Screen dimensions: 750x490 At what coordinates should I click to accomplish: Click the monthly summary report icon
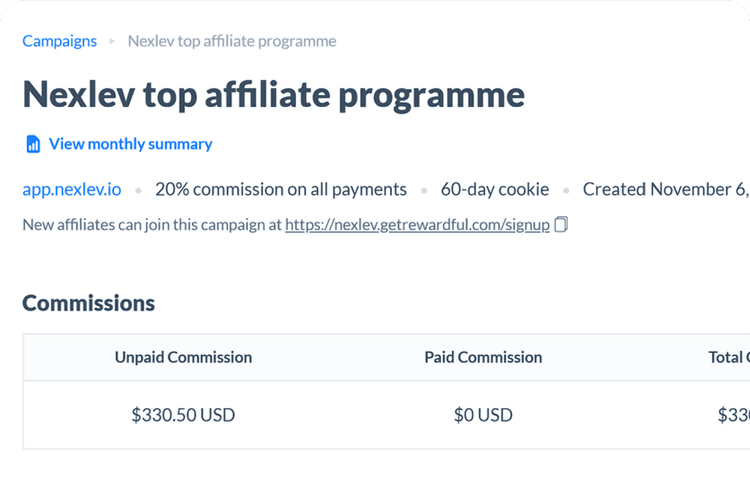[33, 144]
